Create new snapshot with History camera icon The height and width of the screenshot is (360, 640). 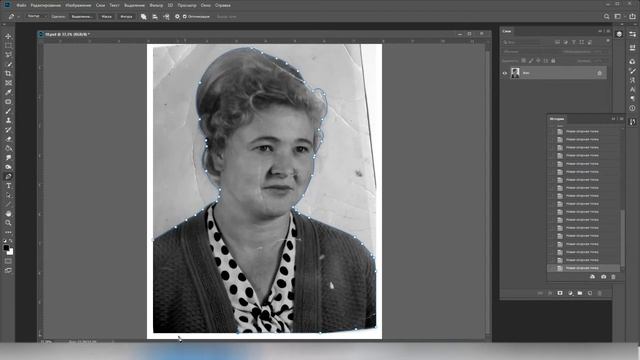[x=603, y=277]
